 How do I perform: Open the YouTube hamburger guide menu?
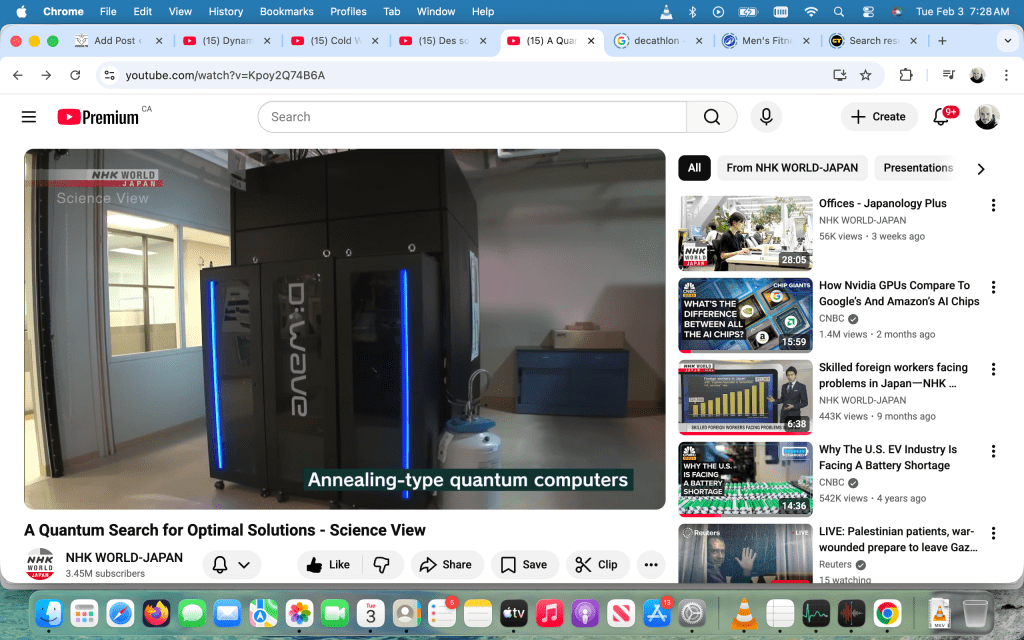tap(29, 117)
